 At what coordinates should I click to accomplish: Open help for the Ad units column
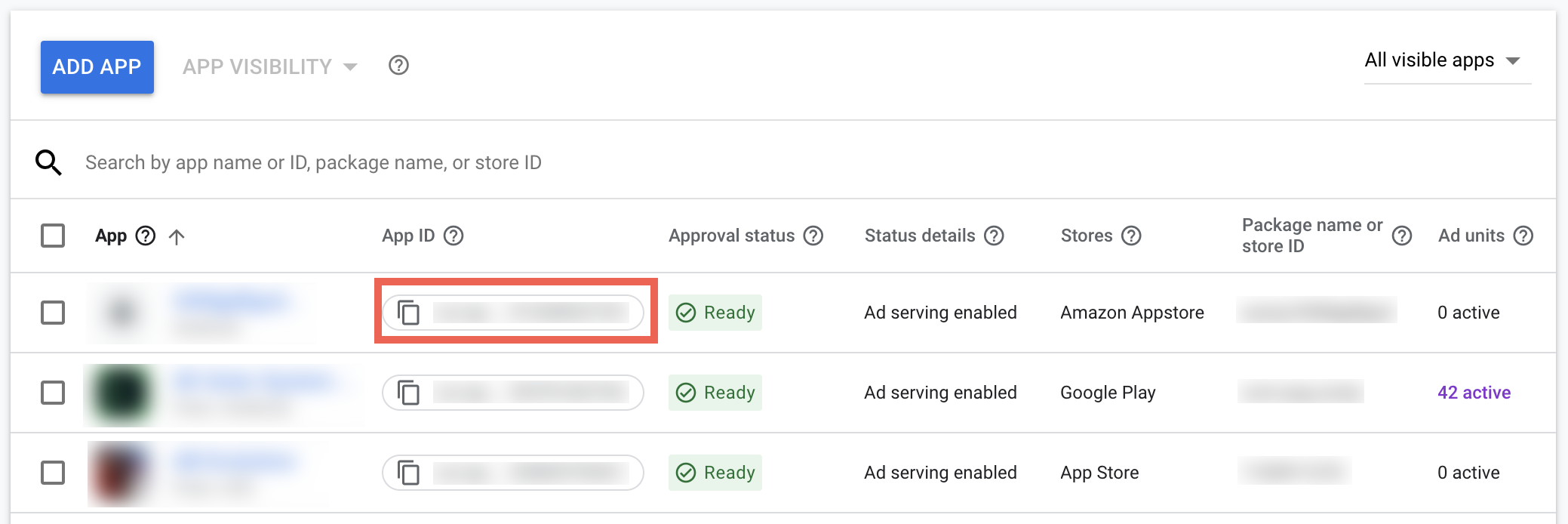coord(1524,236)
